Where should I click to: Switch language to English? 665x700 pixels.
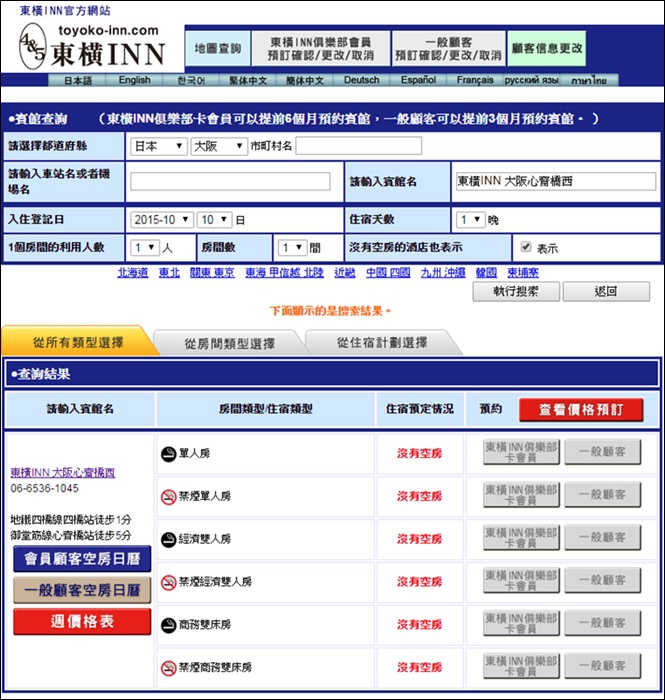(134, 80)
